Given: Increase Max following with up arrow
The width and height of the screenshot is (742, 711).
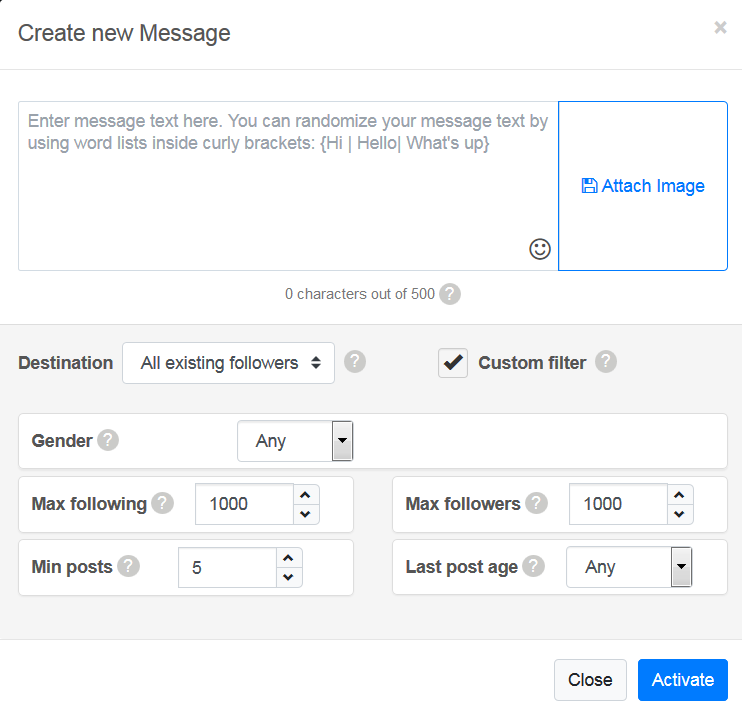Looking at the screenshot, I should click(305, 495).
